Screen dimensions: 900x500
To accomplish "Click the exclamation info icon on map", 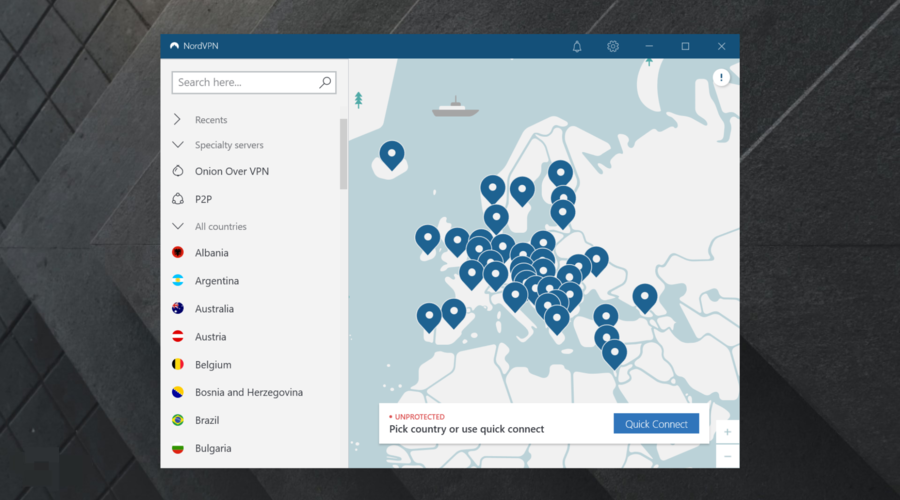I will pyautogui.click(x=721, y=77).
